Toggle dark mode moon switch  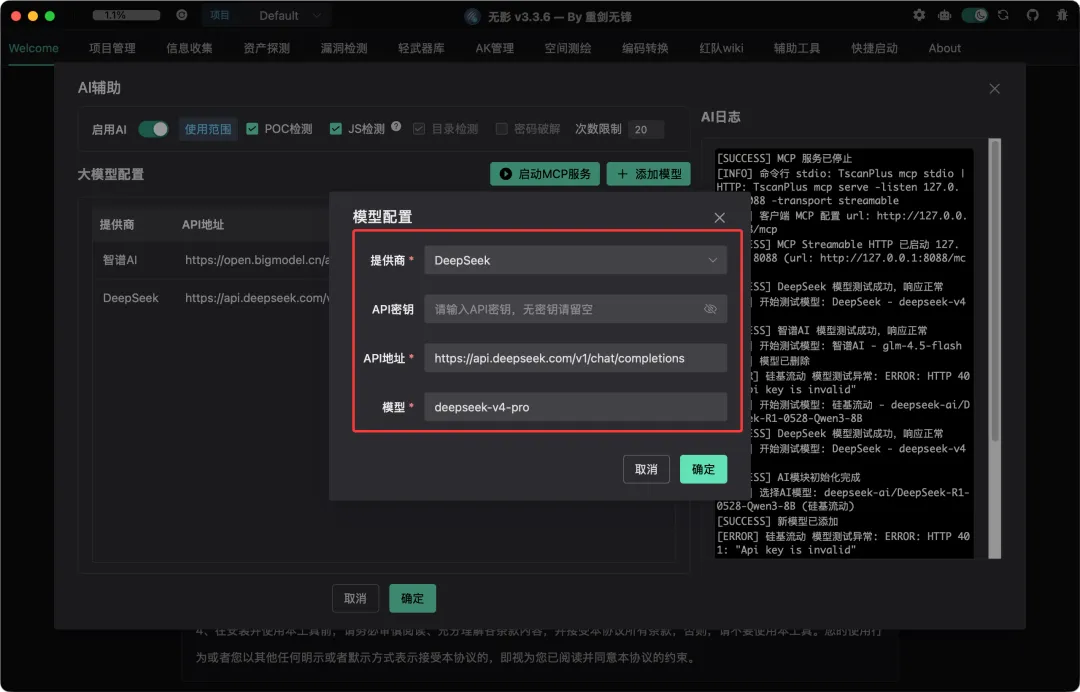[974, 15]
